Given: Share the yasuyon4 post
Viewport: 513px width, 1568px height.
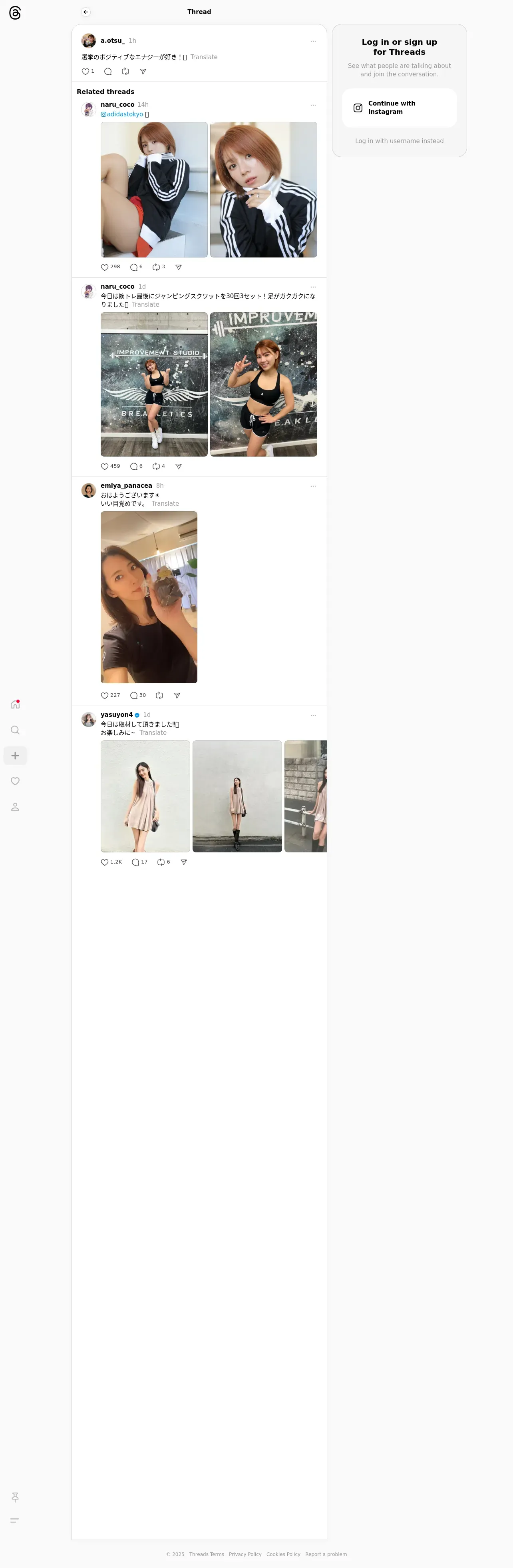Looking at the screenshot, I should pyautogui.click(x=184, y=862).
